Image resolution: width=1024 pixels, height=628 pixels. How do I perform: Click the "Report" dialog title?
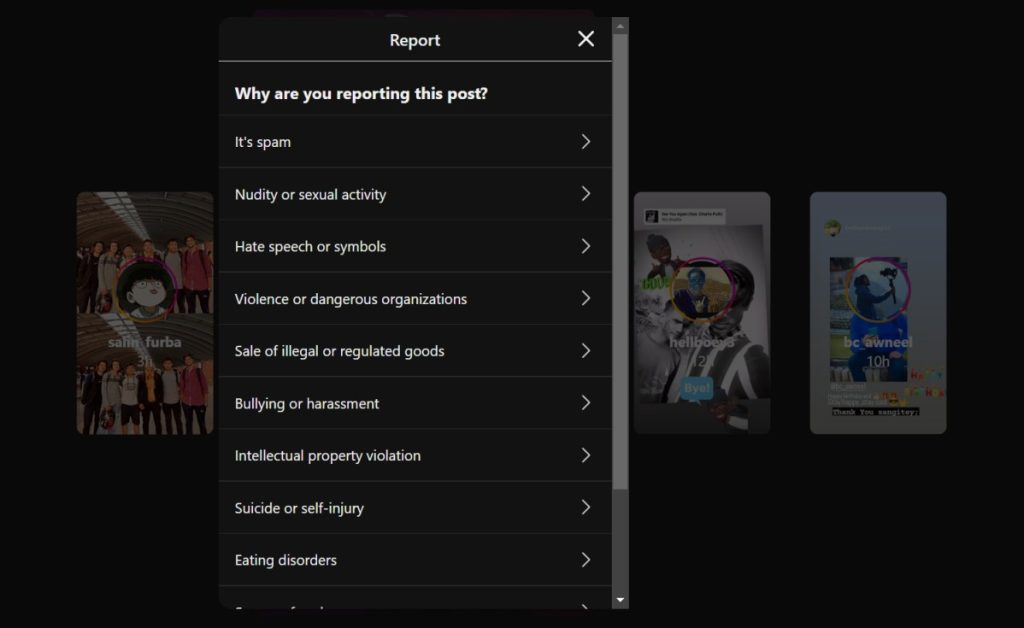click(415, 40)
